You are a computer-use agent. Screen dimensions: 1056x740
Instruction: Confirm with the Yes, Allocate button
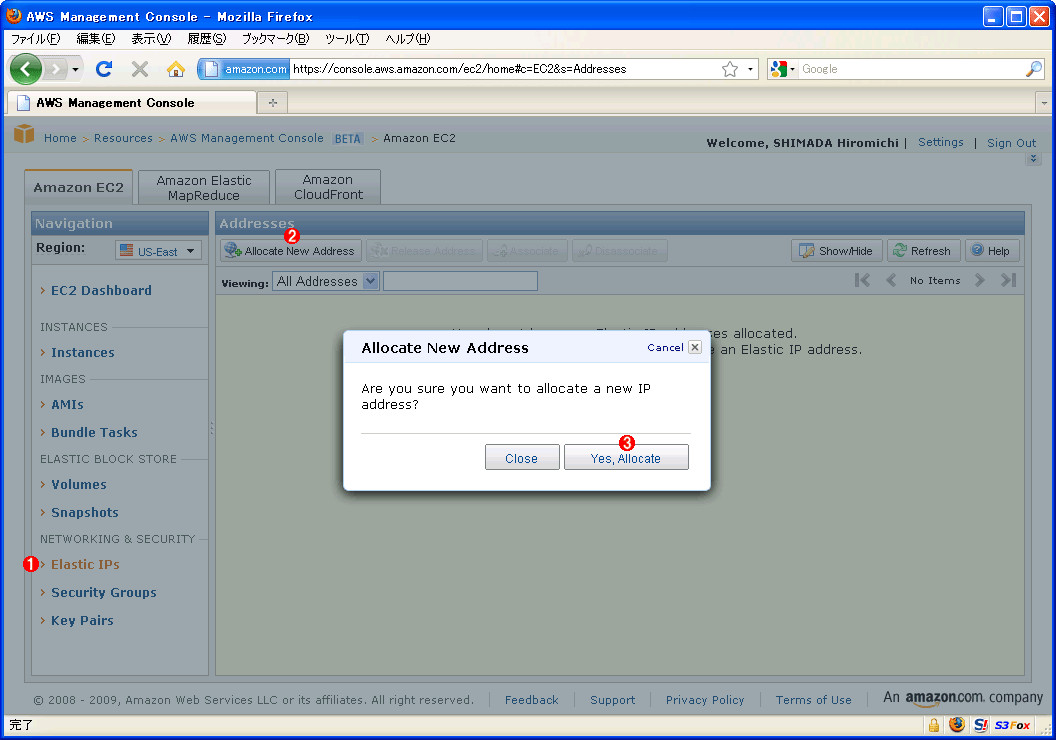coord(626,458)
